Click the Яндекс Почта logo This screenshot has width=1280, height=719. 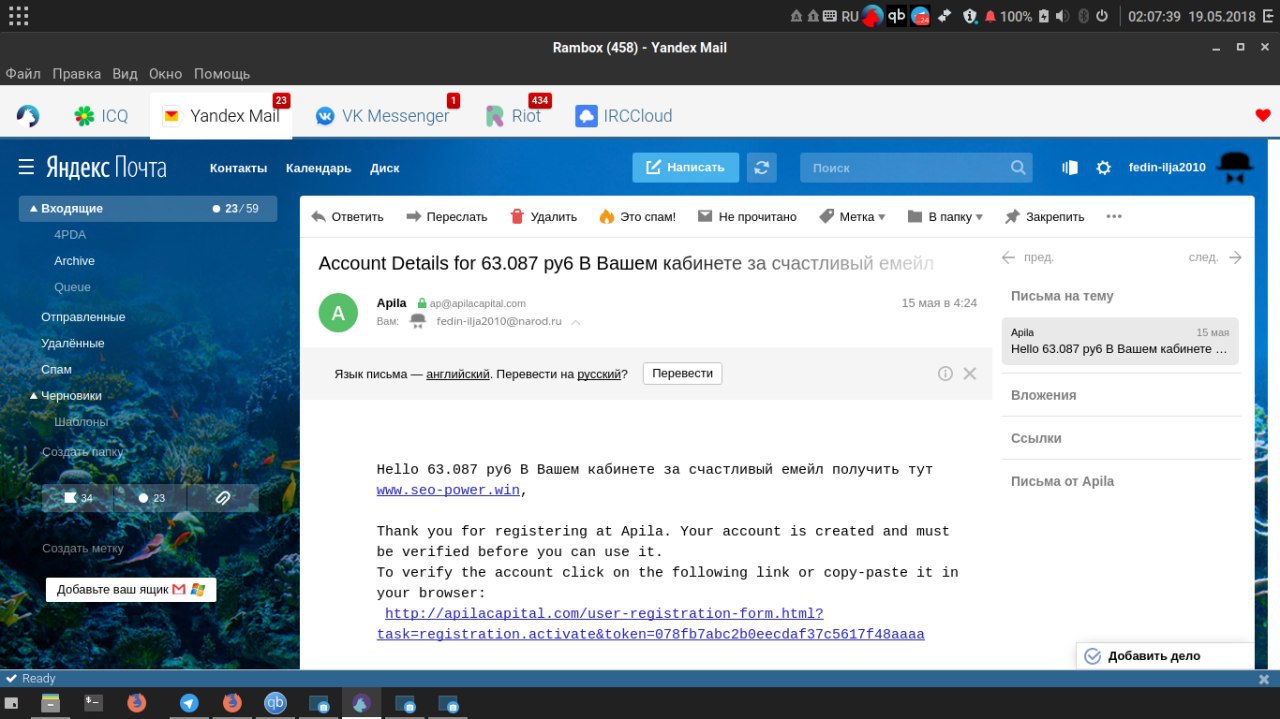105,167
